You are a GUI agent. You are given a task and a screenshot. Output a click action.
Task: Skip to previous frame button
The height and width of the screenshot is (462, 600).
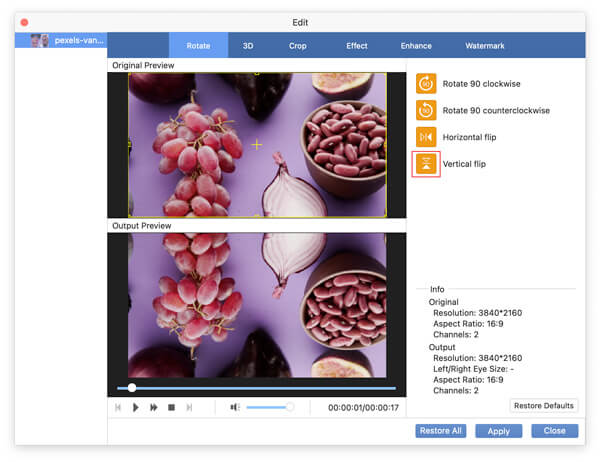pos(119,408)
